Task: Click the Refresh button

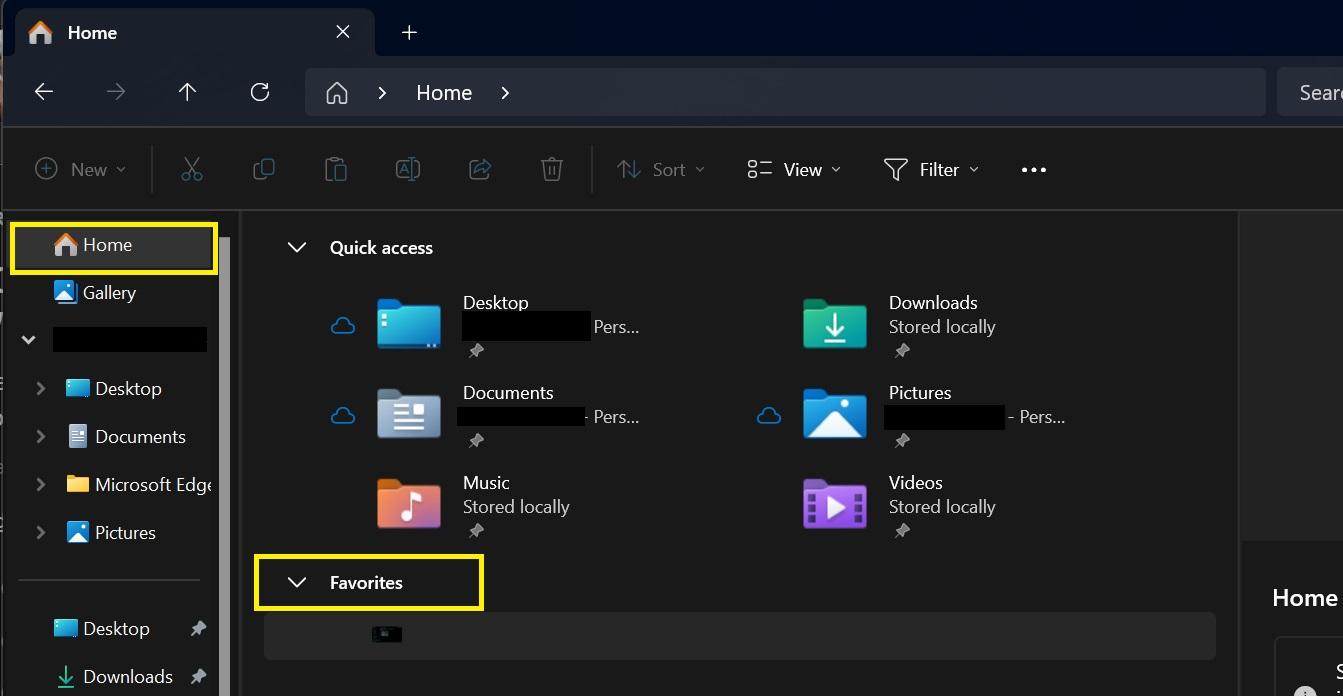Action: point(259,91)
